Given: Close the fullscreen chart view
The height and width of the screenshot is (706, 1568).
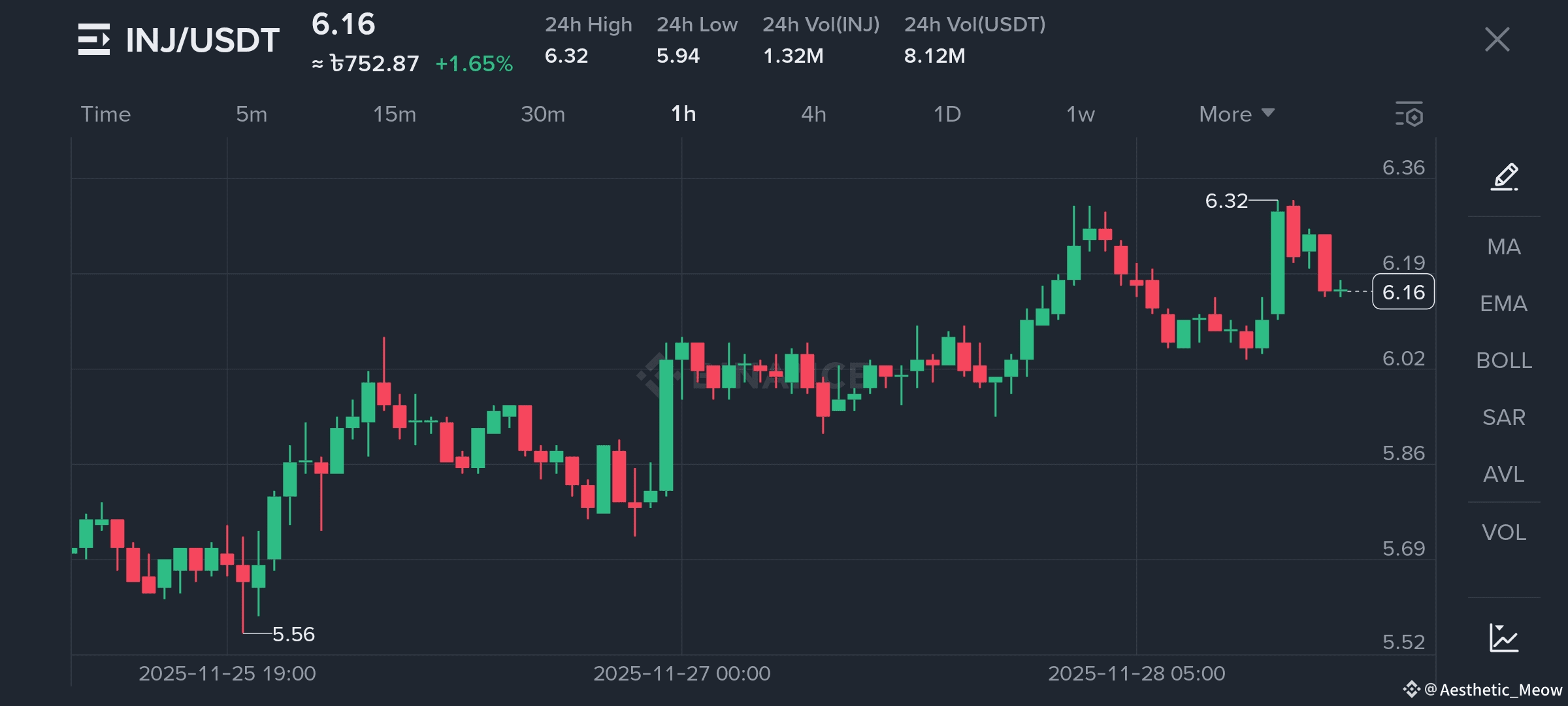Looking at the screenshot, I should tap(1497, 40).
